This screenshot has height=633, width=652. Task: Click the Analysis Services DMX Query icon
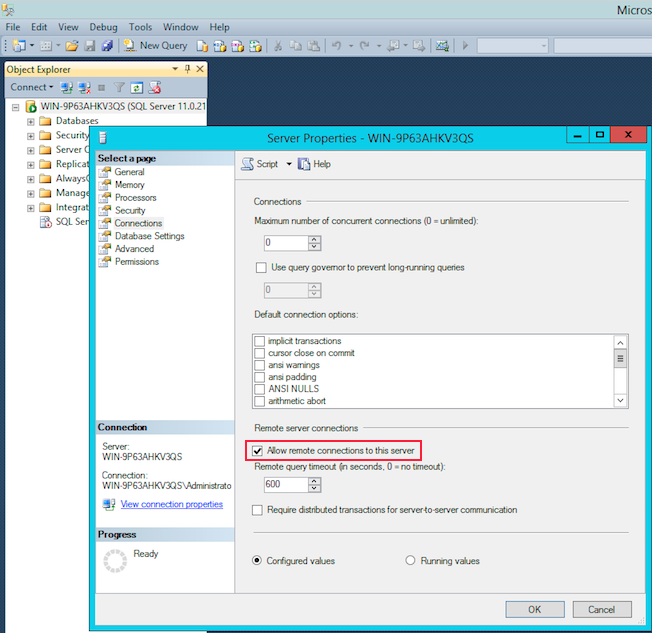click(237, 46)
